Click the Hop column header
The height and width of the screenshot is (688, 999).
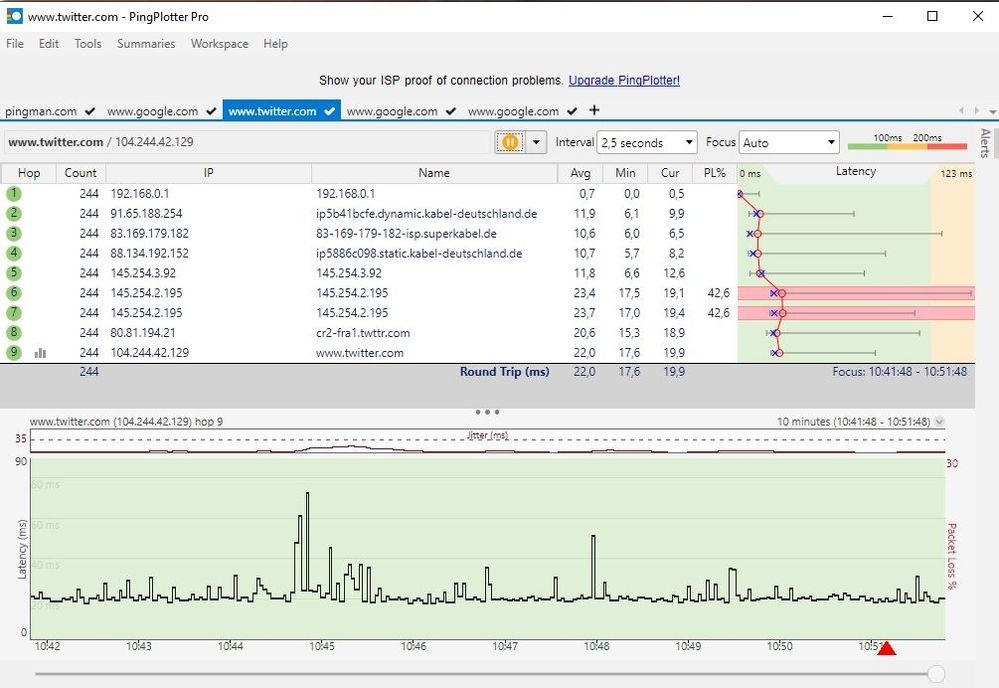[x=29, y=173]
